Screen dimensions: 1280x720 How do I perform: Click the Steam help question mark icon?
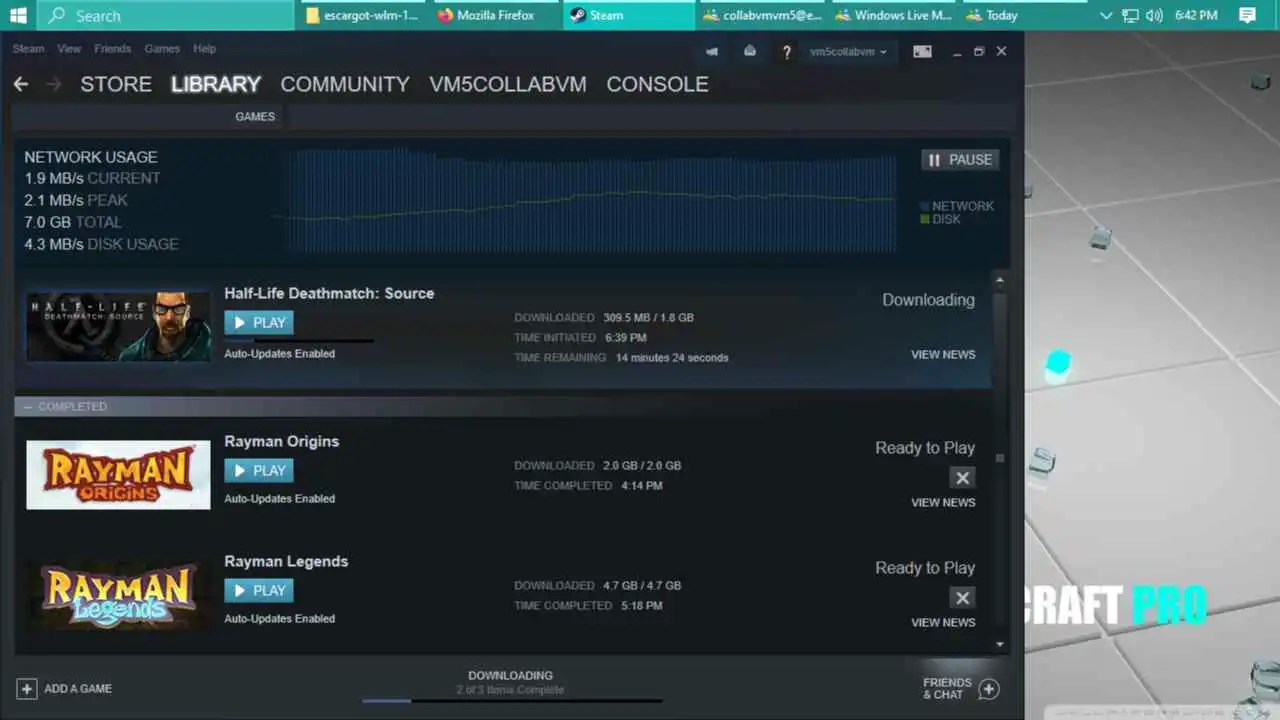pyautogui.click(x=787, y=52)
